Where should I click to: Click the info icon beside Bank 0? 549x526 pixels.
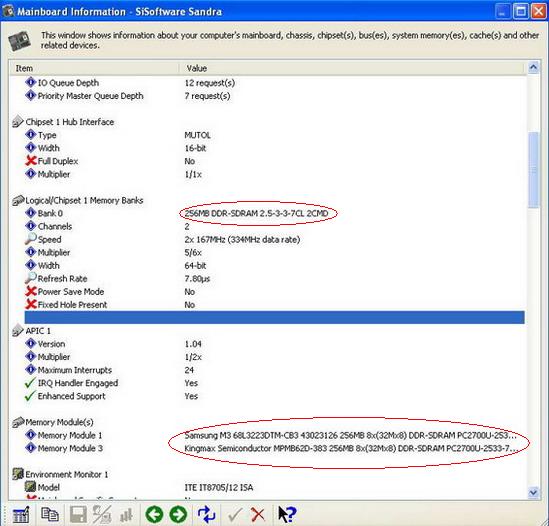point(31,213)
